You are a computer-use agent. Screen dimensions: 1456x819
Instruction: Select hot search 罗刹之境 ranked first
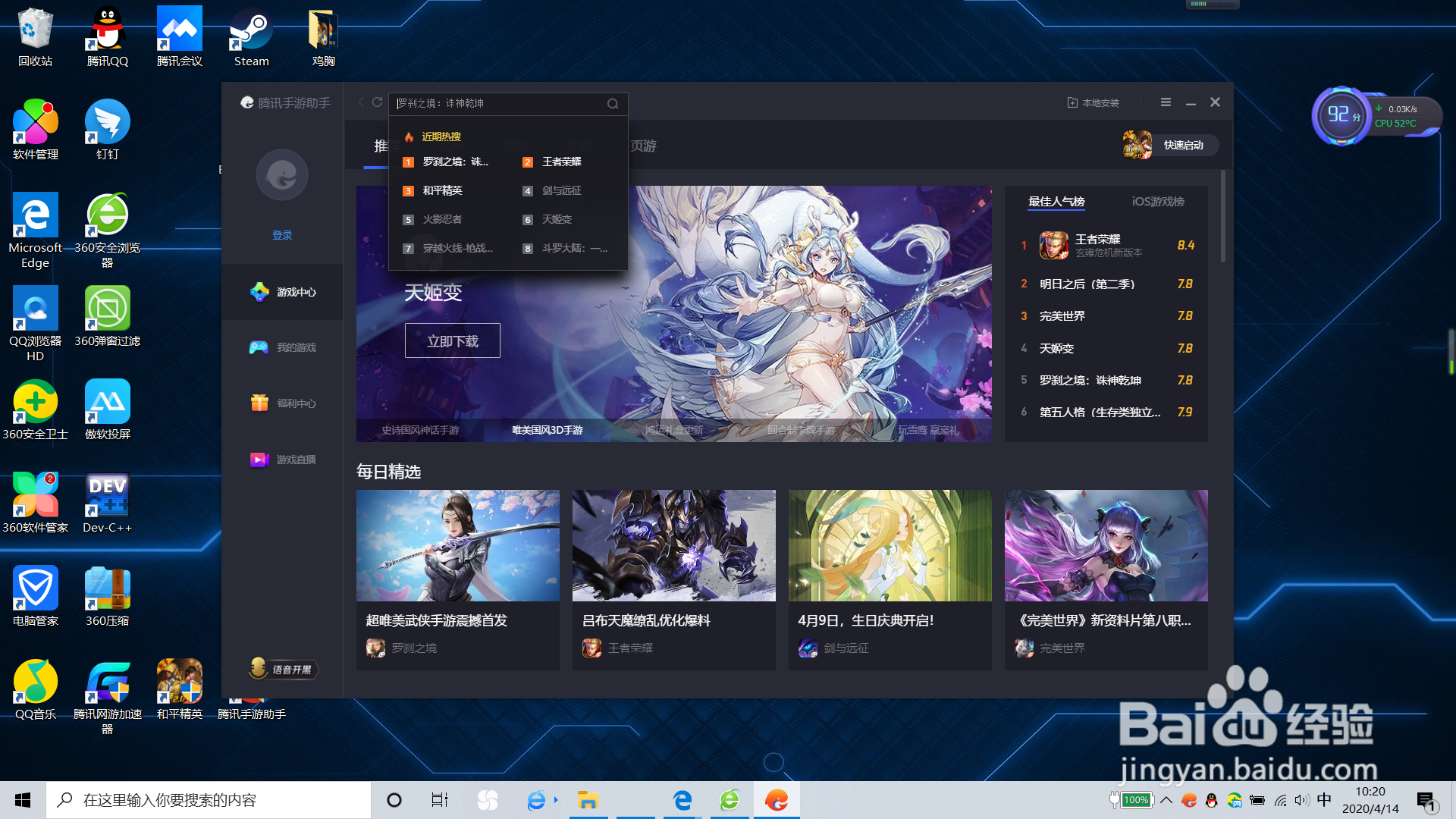[x=447, y=162]
